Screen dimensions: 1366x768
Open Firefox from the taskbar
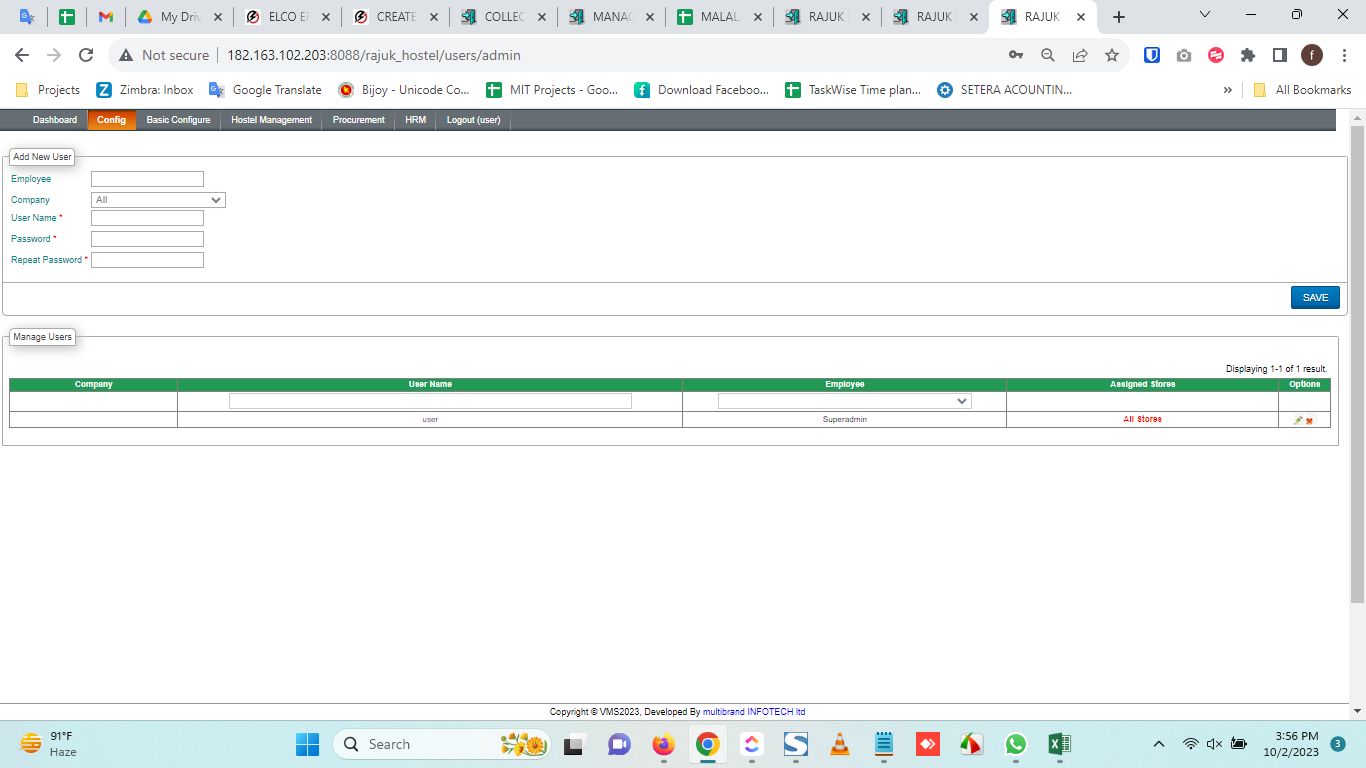(663, 744)
